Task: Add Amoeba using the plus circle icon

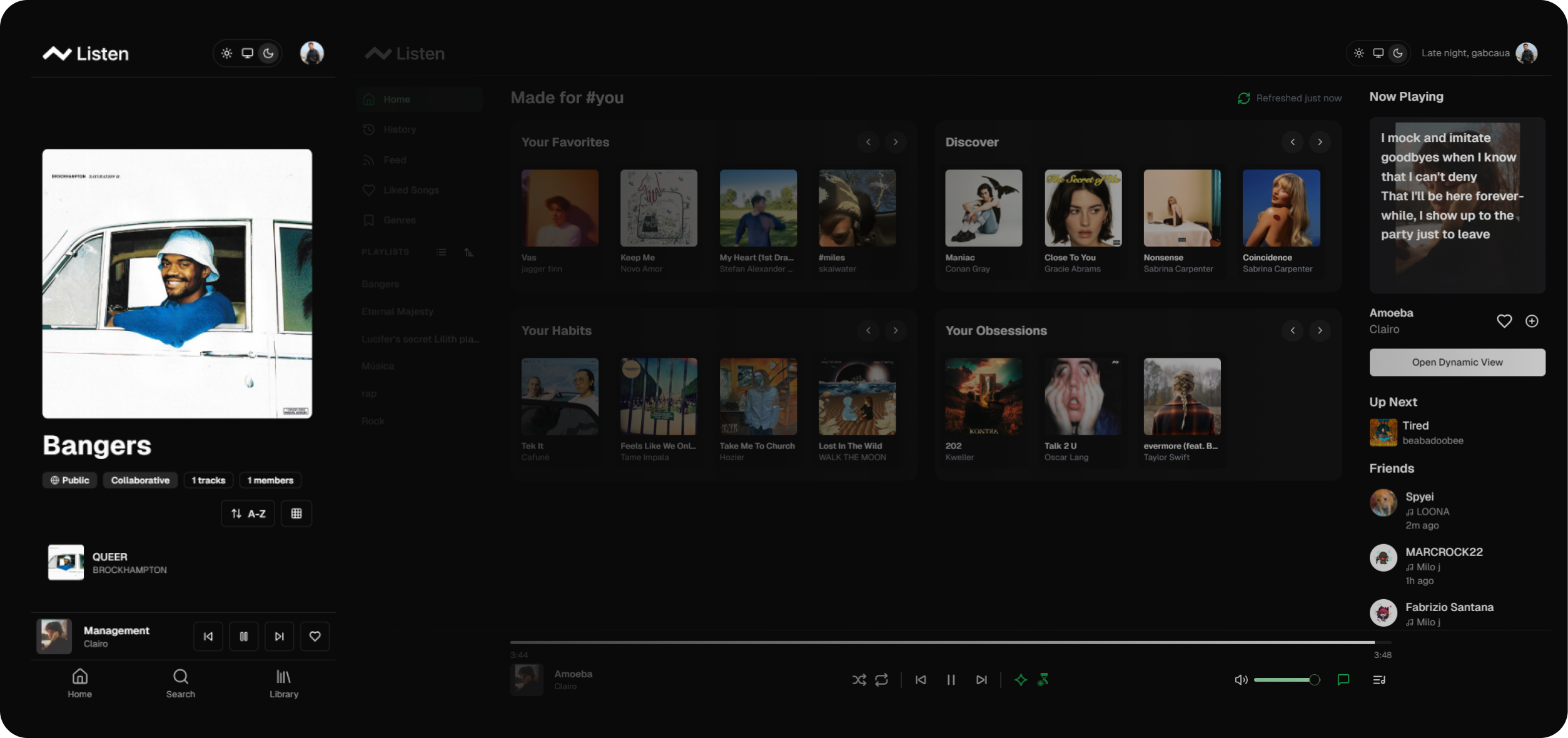Action: [1531, 321]
